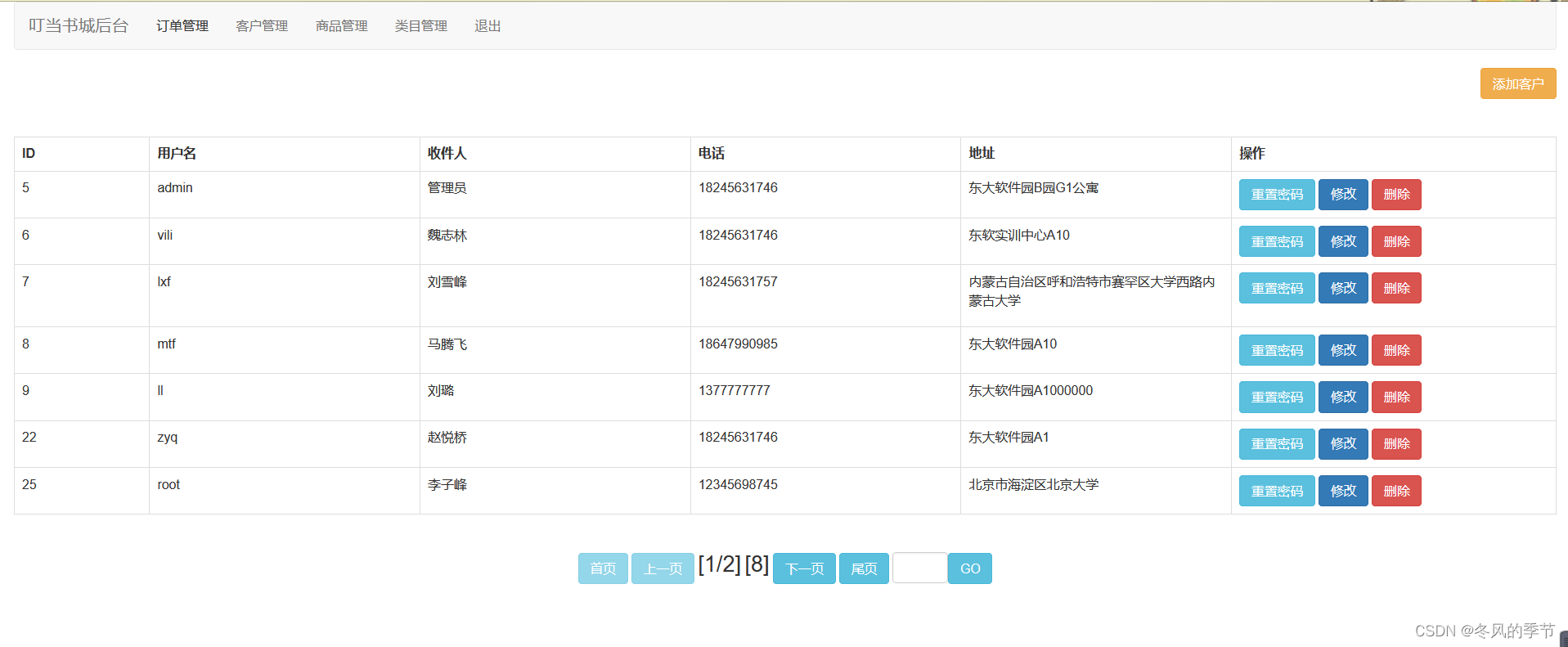This screenshot has height=647, width=1568.
Task: Delete the admin user row
Action: coord(1396,195)
